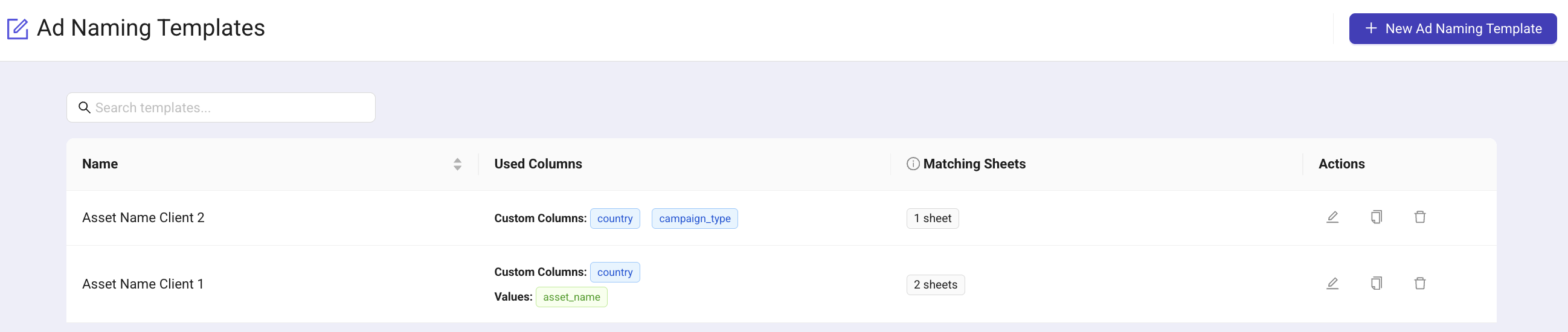Sort templates by Name column arrows

457,164
